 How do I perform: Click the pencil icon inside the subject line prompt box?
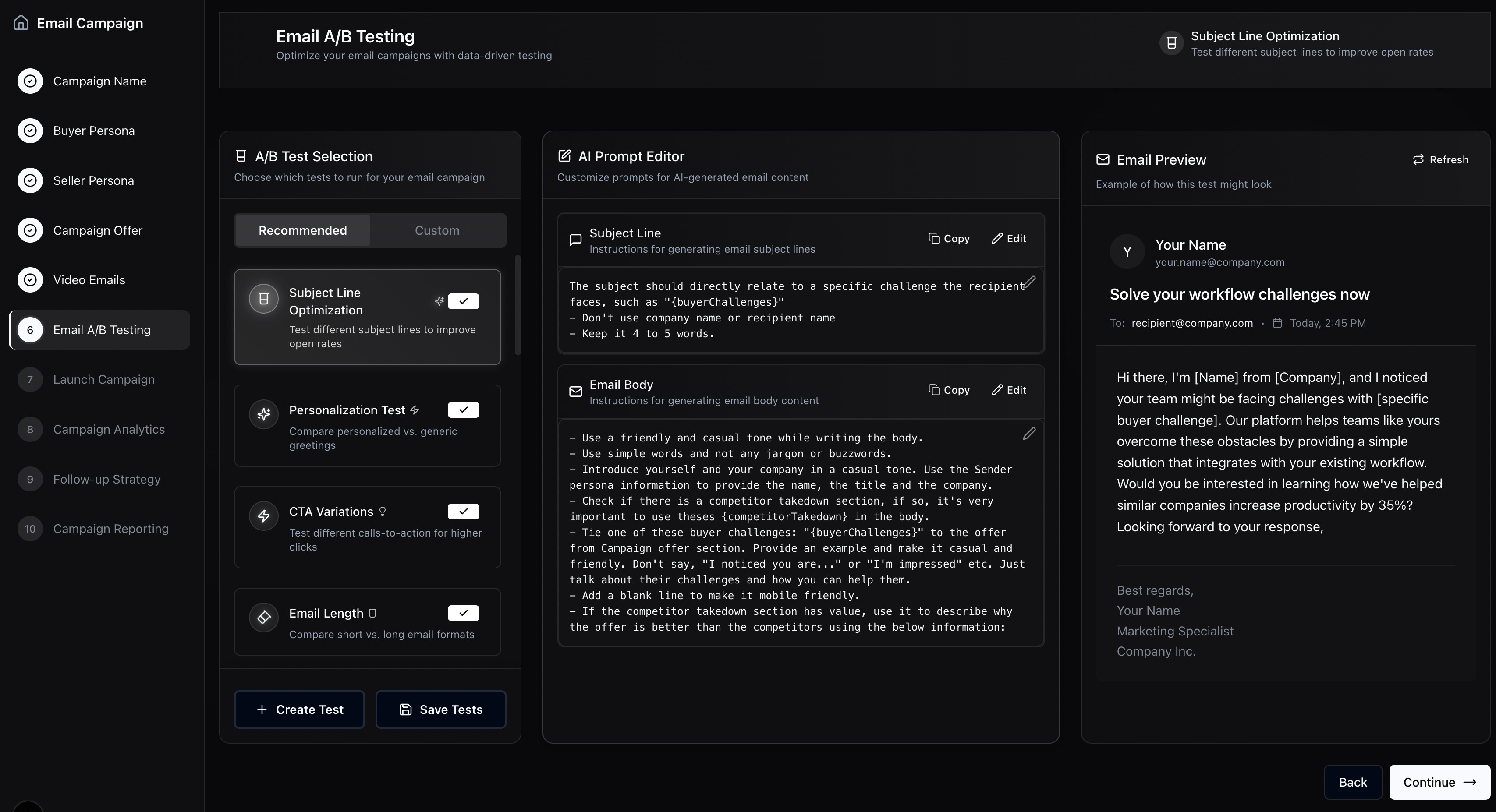[1029, 282]
